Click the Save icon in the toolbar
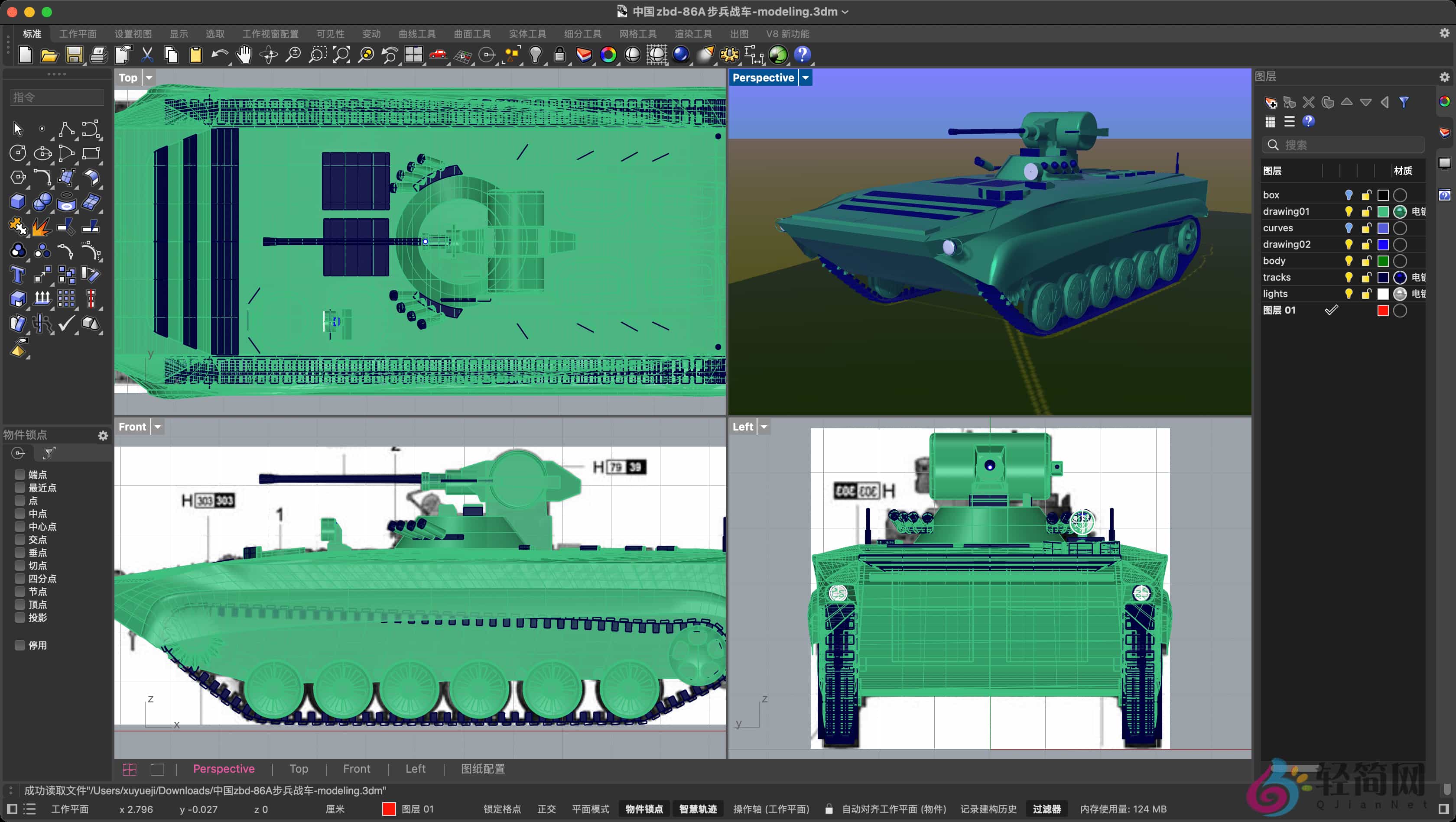Viewport: 1456px width, 822px height. [x=74, y=55]
